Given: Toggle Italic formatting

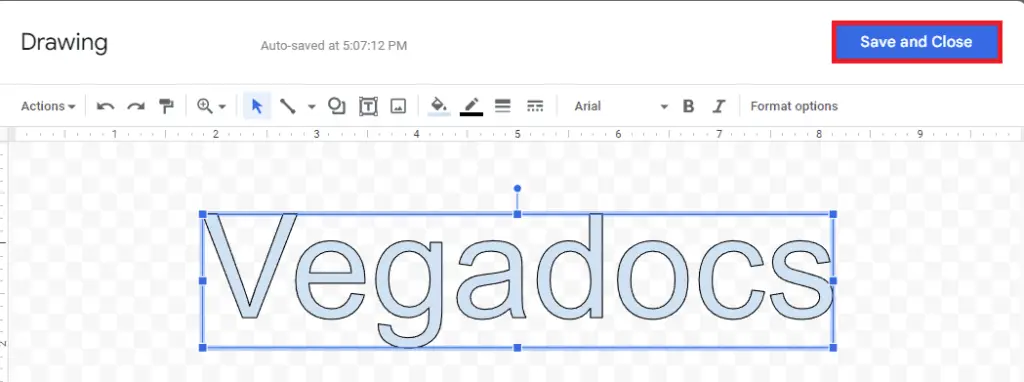Looking at the screenshot, I should click(719, 106).
